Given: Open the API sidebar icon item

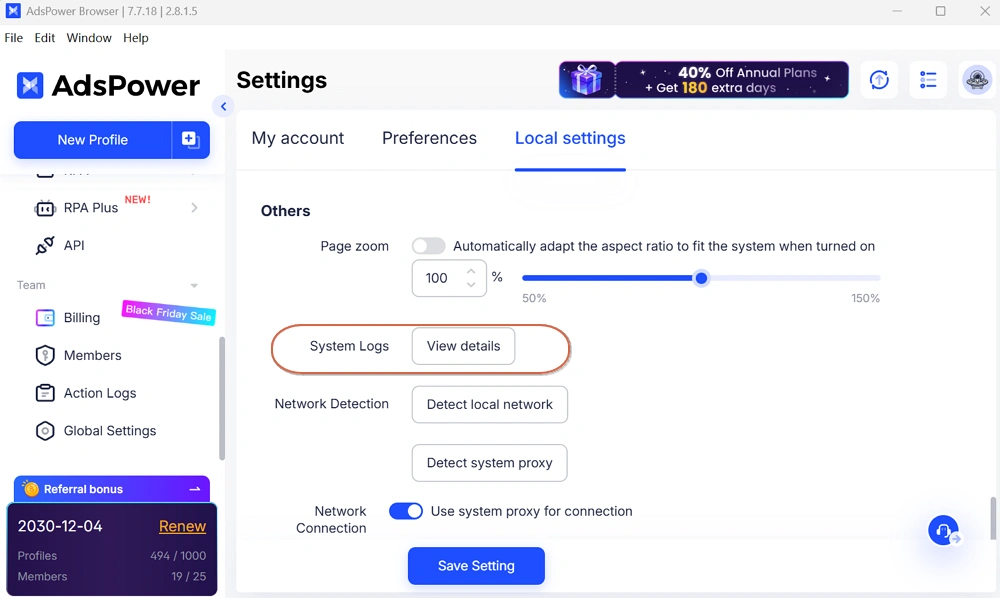Looking at the screenshot, I should [x=45, y=245].
